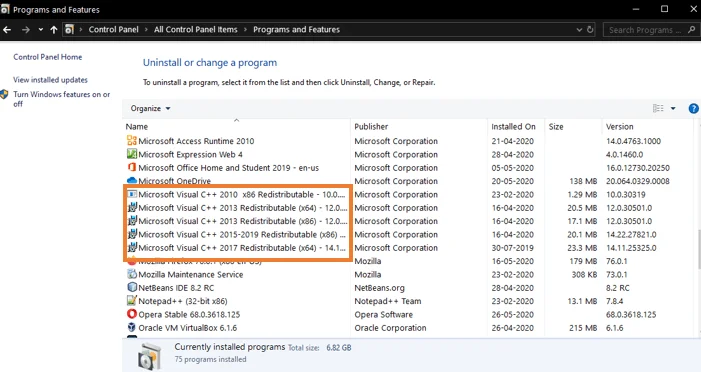Click the NetBeans IDE 8.2 RC icon
This screenshot has width=701, height=372.
[x=132, y=287]
